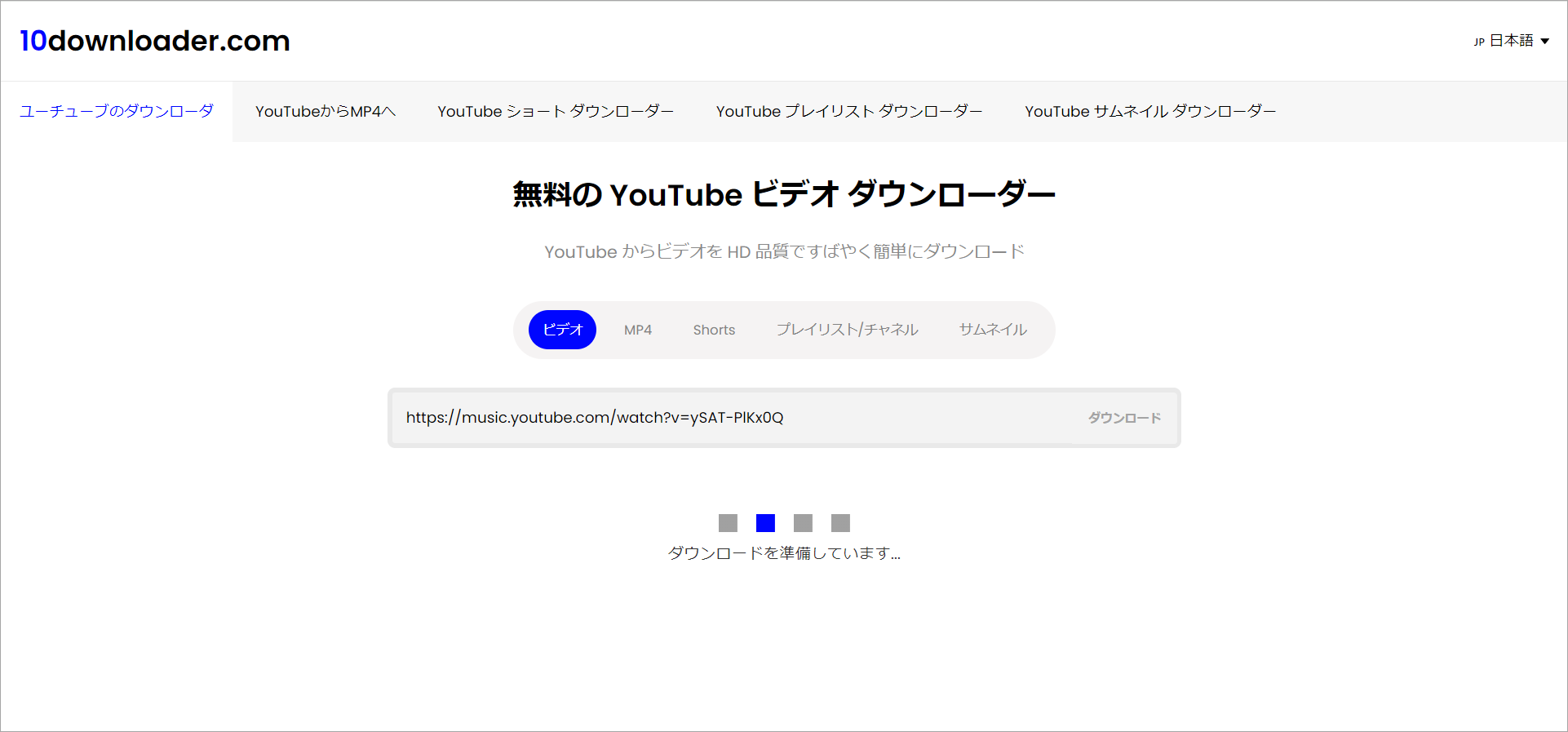Viewport: 1568px width, 732px height.
Task: Click the ダウンロードを準備しています status text
Action: click(x=784, y=553)
